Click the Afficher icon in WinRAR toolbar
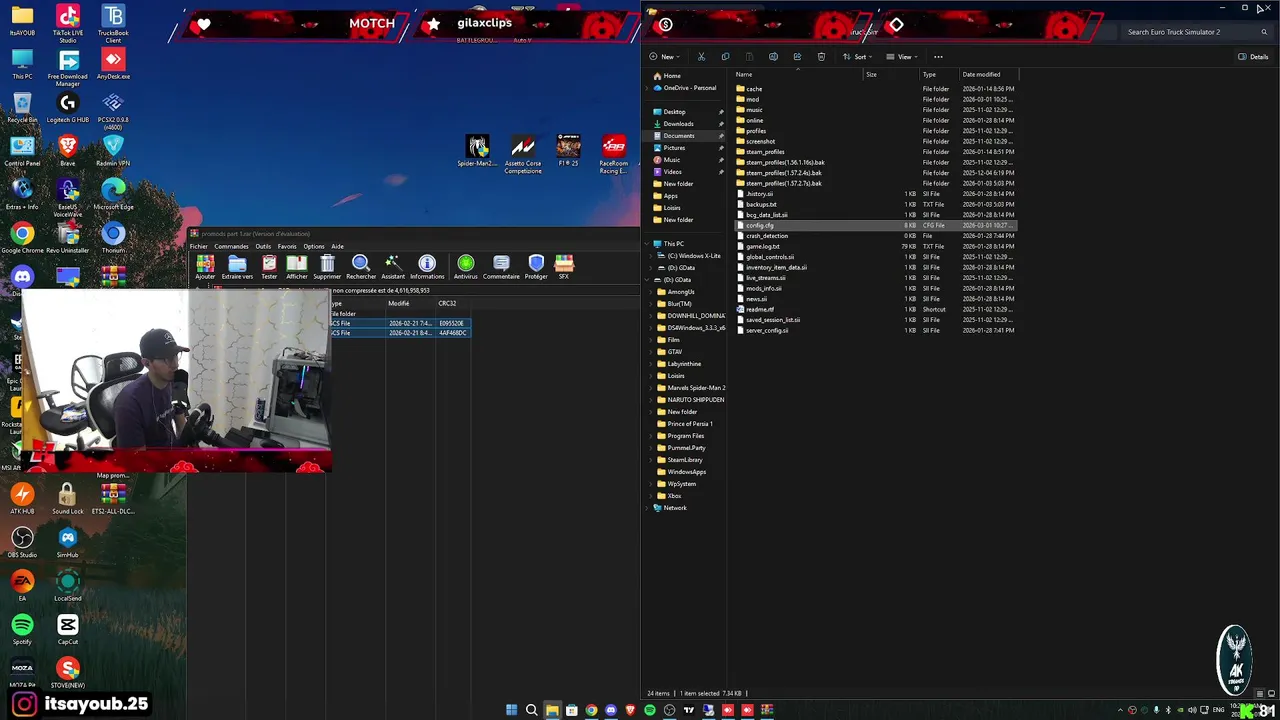 (297, 264)
